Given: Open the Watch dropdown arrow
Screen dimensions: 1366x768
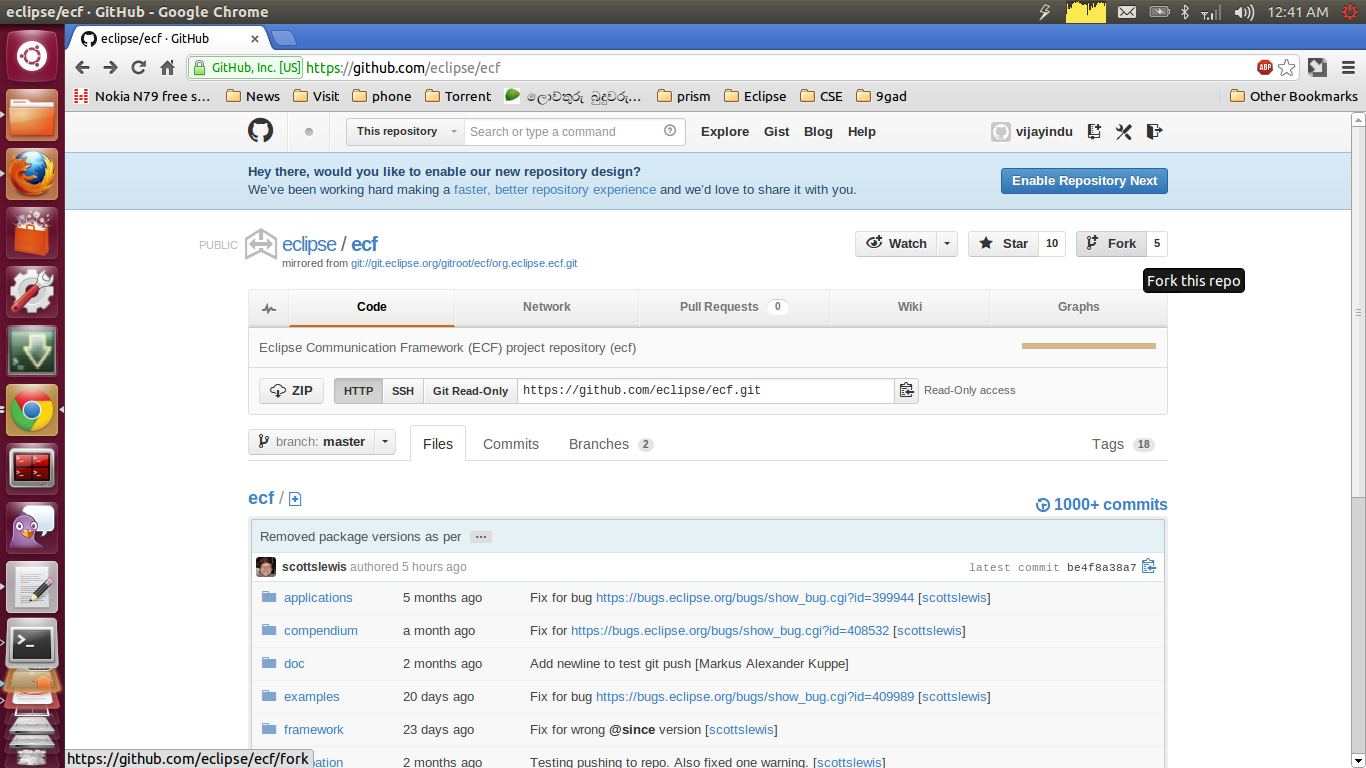Looking at the screenshot, I should coord(947,244).
